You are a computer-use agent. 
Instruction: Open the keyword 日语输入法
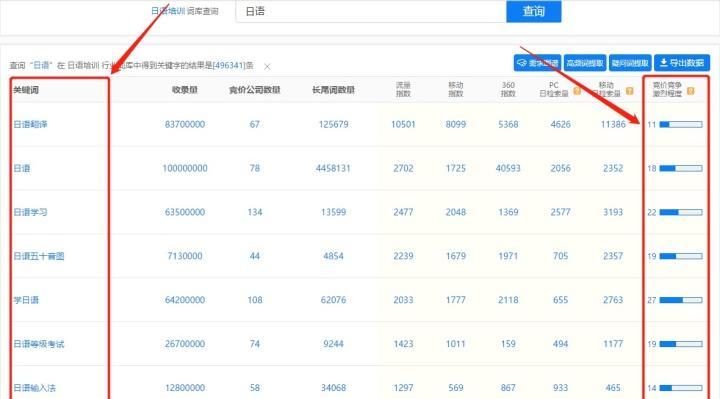(34, 388)
